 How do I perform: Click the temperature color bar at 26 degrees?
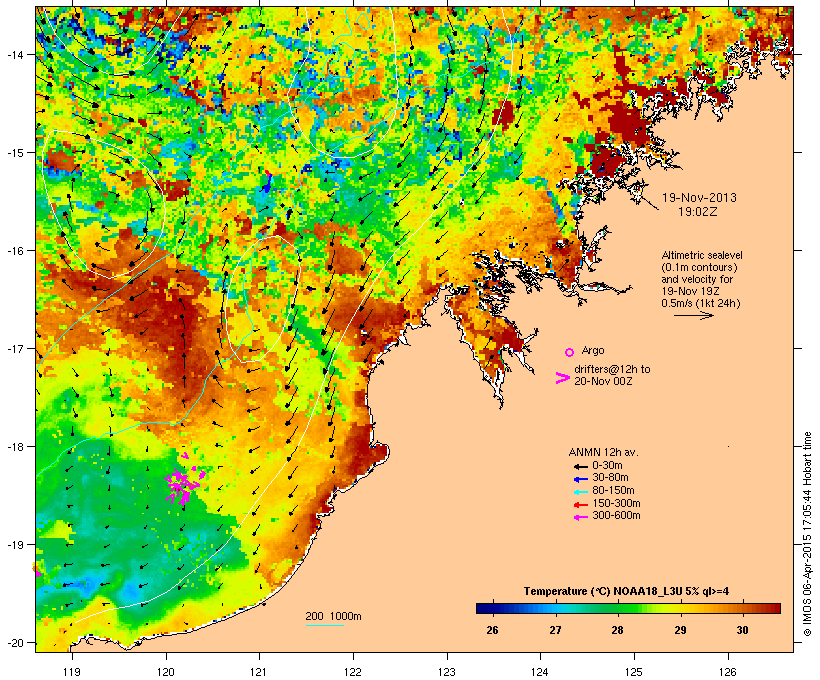coord(492,608)
